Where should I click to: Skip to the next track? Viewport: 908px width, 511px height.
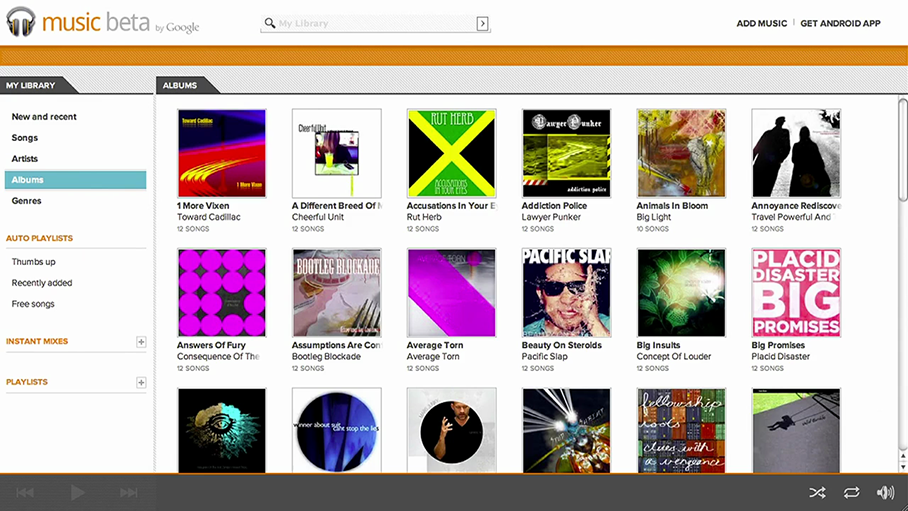tap(128, 492)
